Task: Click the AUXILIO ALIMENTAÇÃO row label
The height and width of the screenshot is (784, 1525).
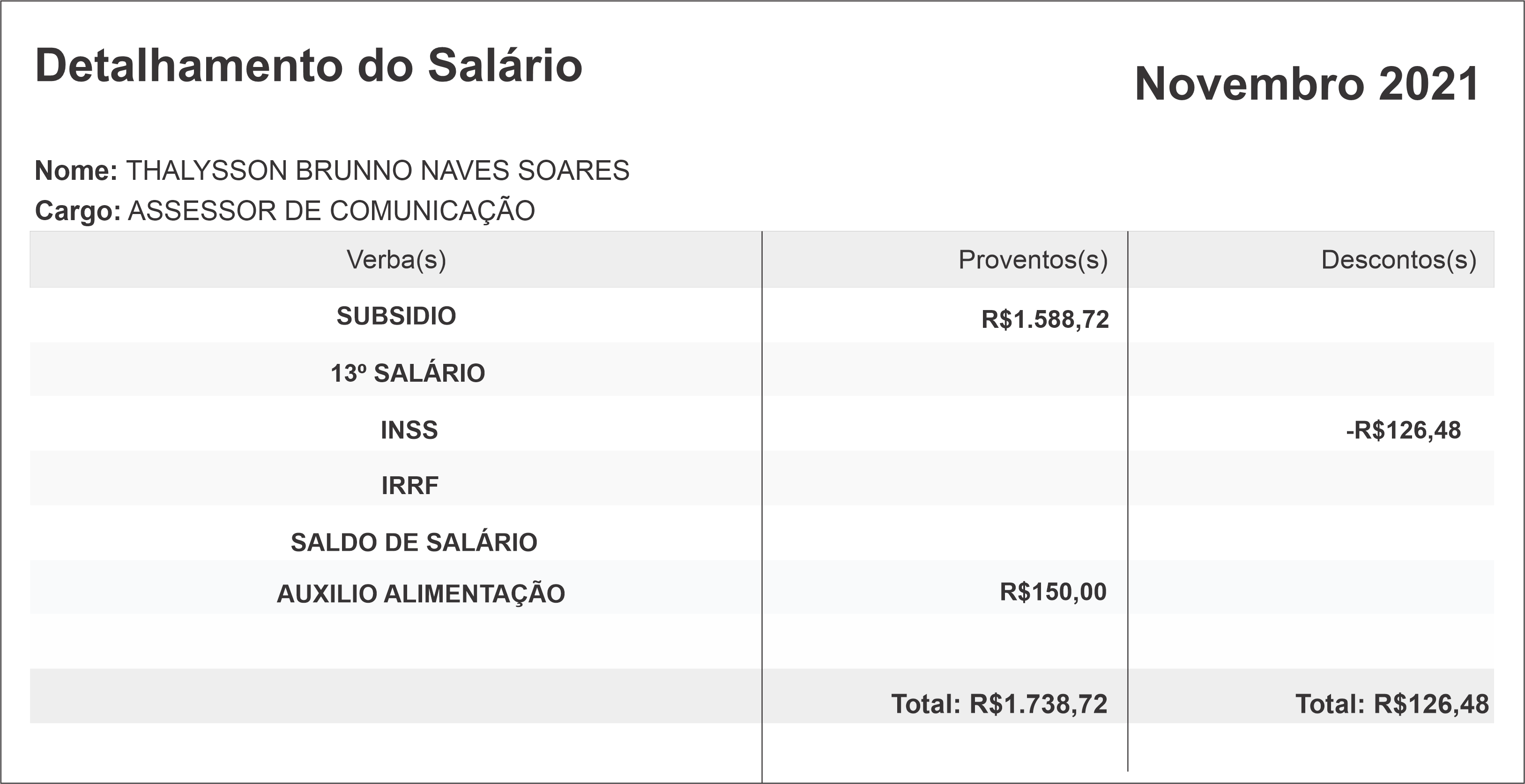Action: pos(421,593)
